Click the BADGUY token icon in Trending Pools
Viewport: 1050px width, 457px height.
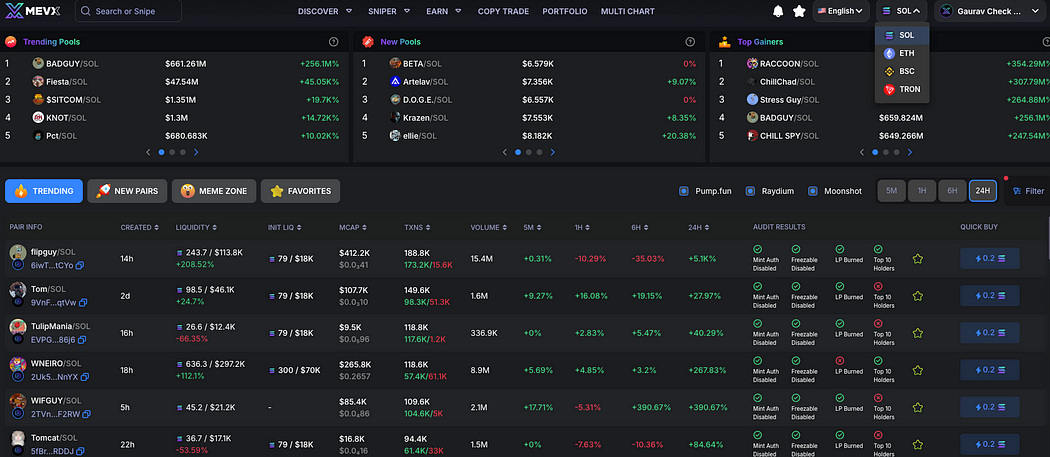pos(38,64)
